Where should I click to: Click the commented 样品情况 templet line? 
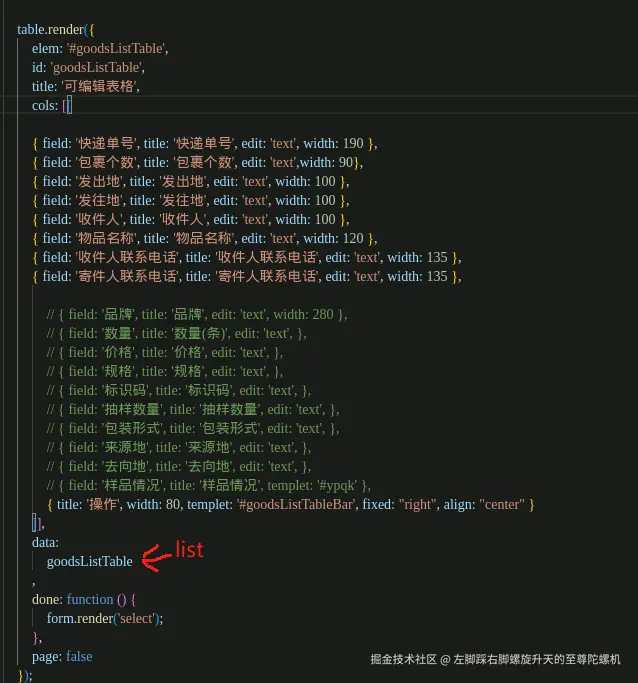click(209, 486)
